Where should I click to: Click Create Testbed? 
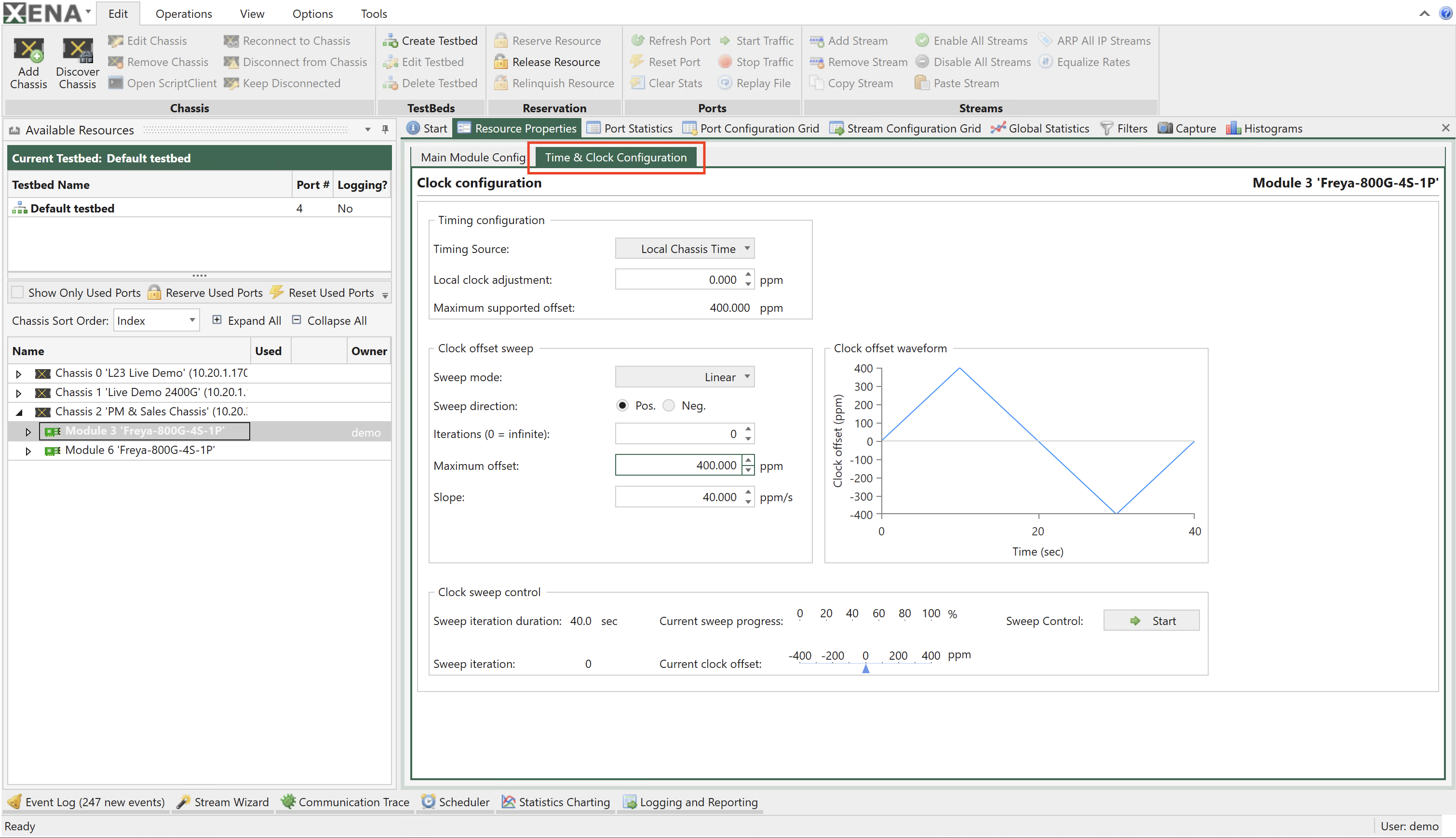(x=430, y=41)
